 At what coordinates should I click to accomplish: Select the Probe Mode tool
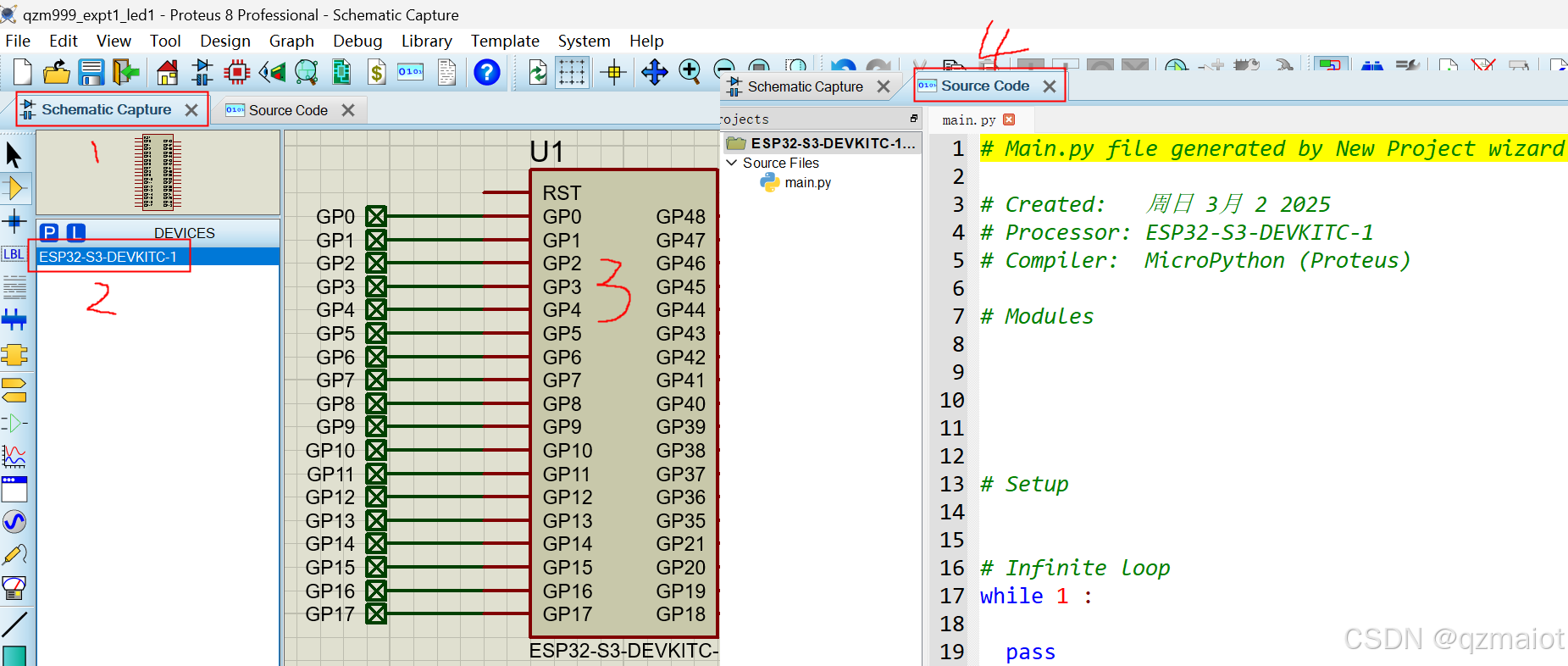pyautogui.click(x=14, y=555)
